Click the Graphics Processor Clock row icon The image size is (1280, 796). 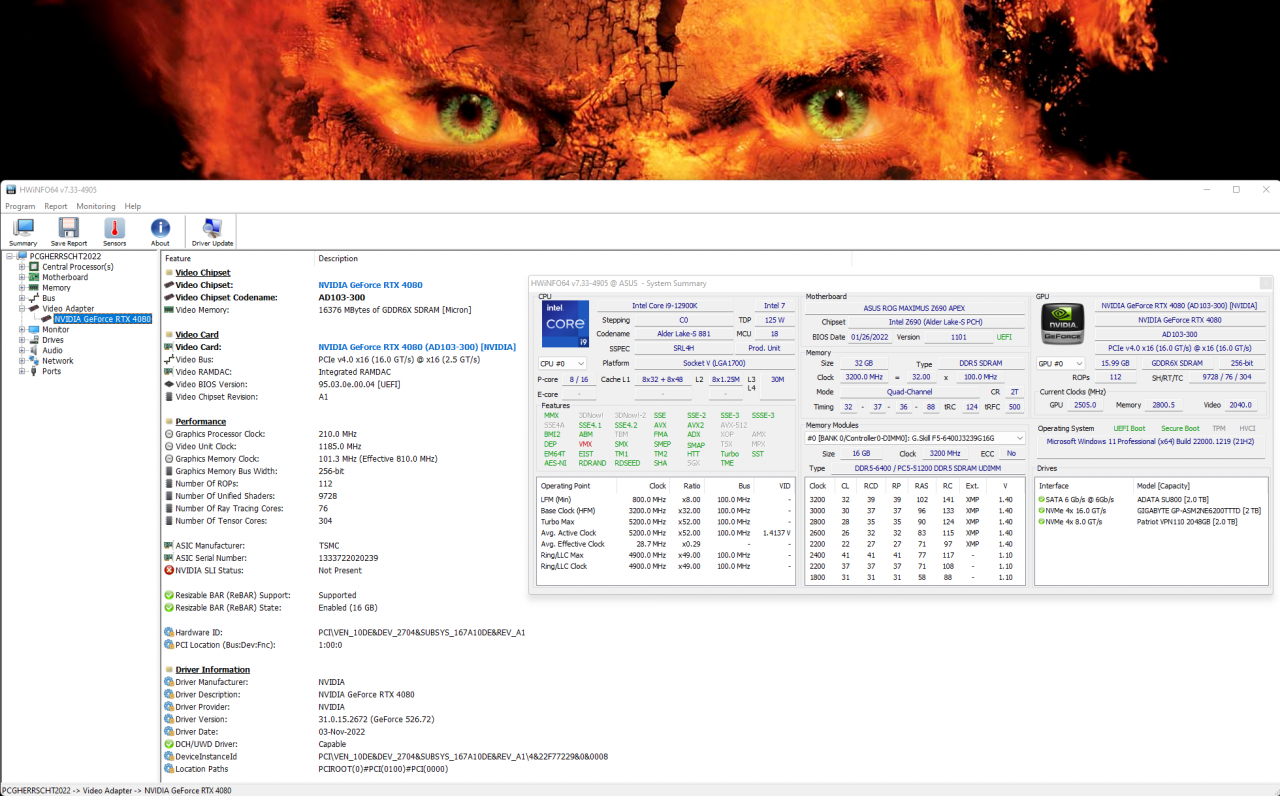pyautogui.click(x=169, y=434)
